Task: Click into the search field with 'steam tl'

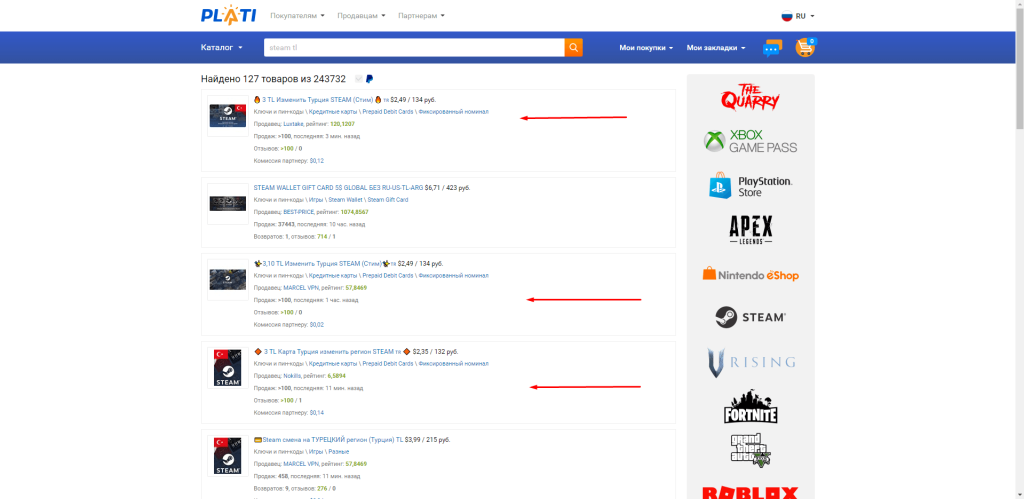Action: point(414,47)
